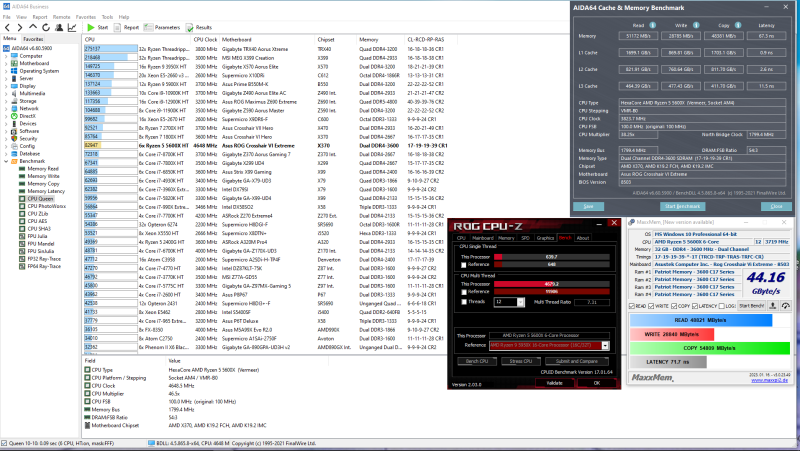
Task: Click the MaxxMem upload result icon
Action: point(772,306)
